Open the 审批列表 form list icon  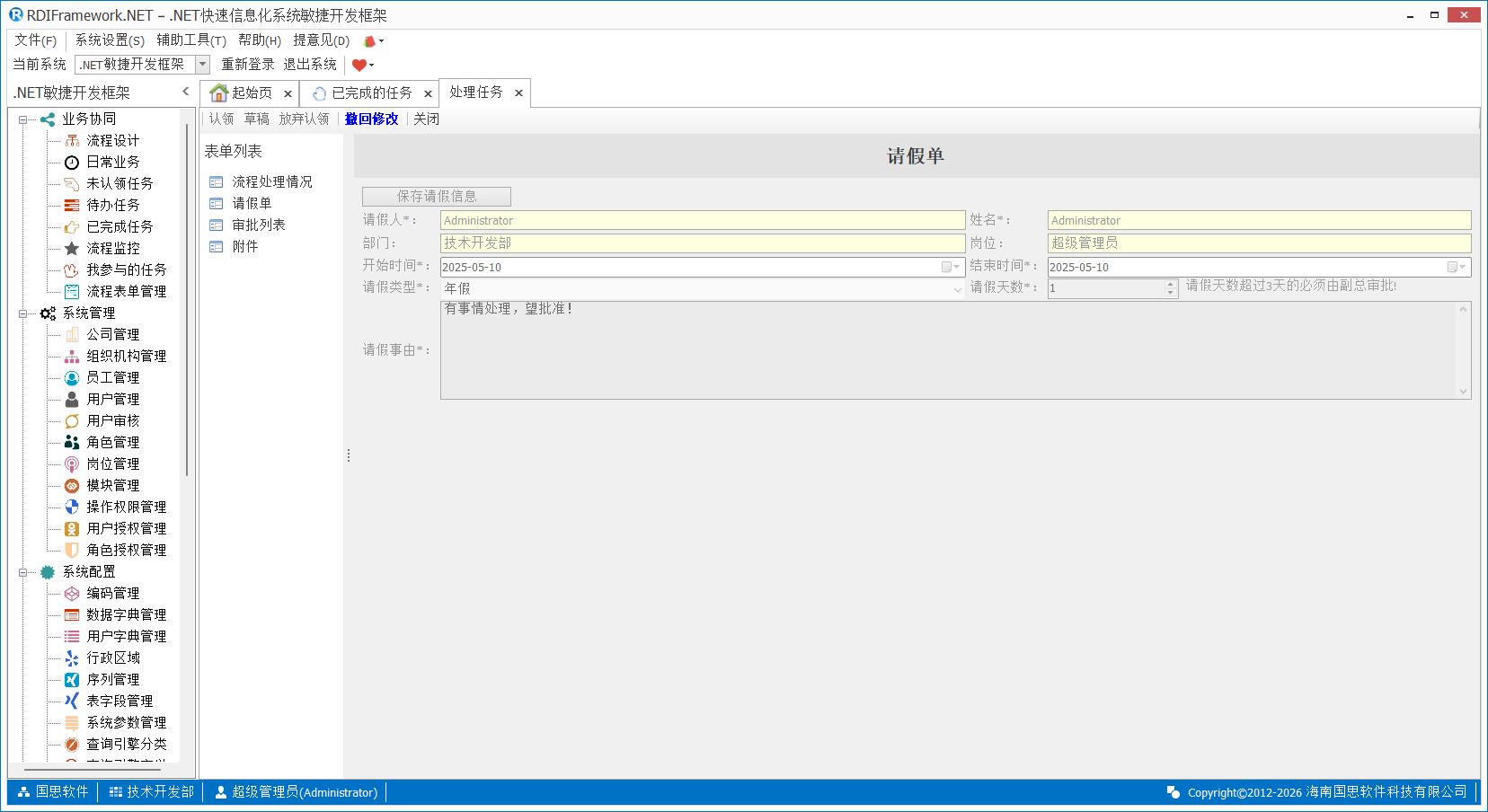217,225
